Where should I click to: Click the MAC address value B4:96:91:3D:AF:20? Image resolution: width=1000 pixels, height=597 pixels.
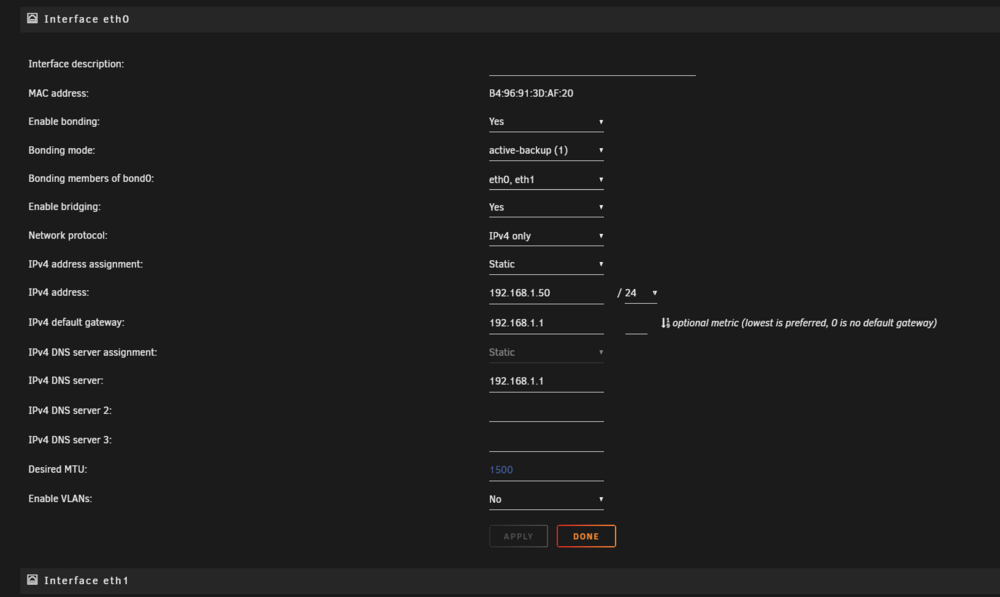pos(531,93)
